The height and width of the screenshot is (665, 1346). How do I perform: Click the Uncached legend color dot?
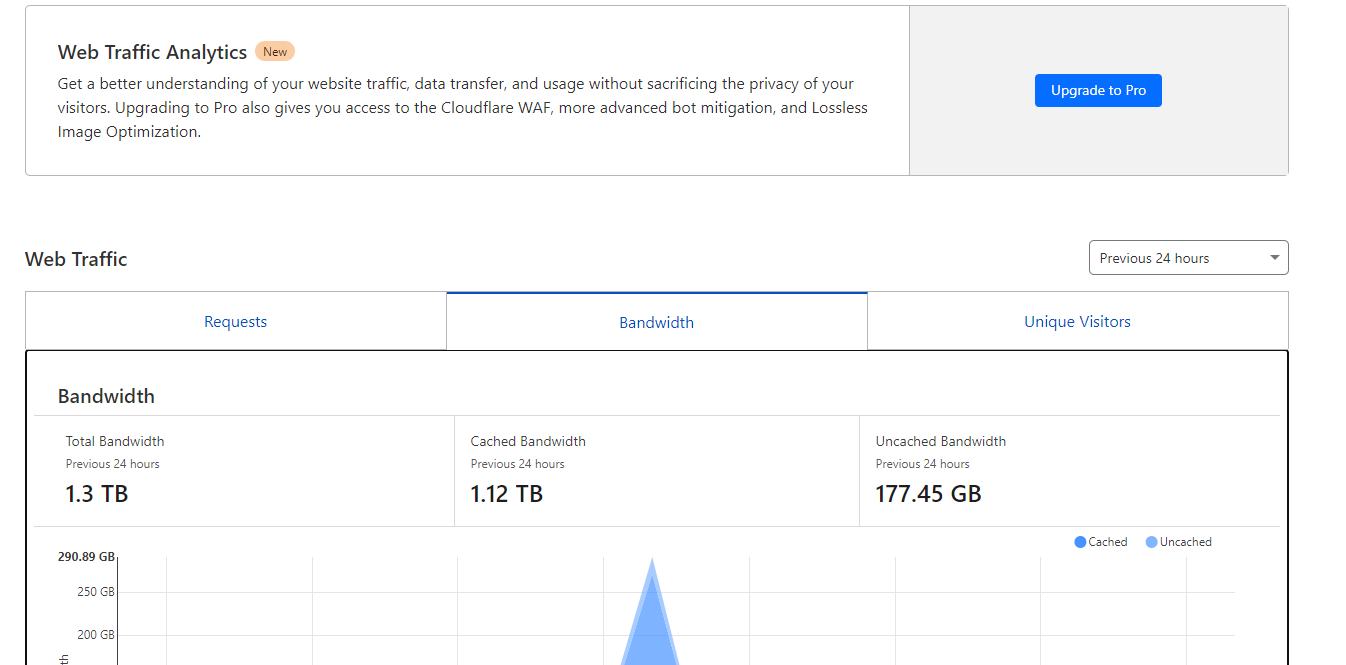[1152, 542]
